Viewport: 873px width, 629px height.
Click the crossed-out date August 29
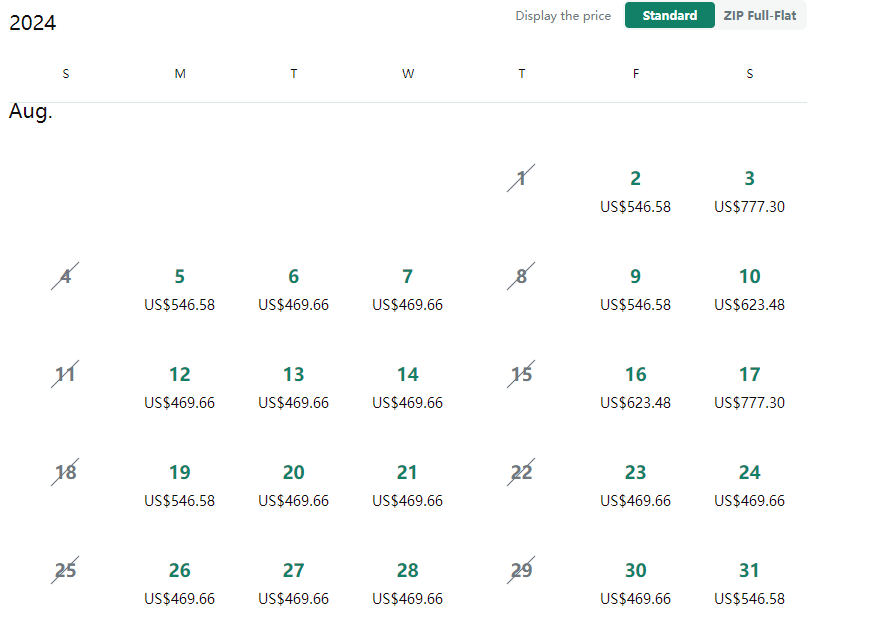[x=521, y=570]
